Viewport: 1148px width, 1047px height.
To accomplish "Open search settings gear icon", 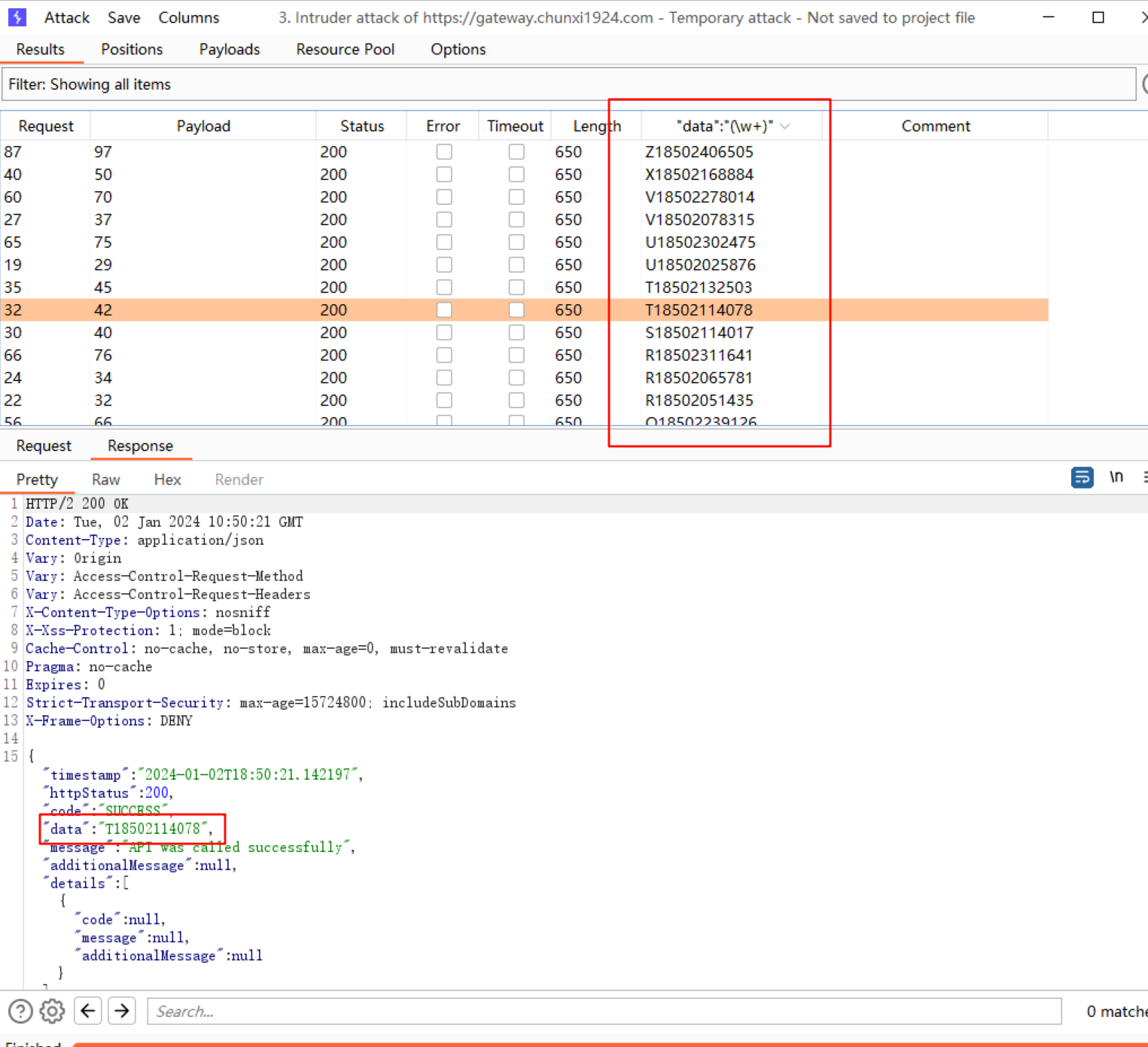I will (x=52, y=1011).
